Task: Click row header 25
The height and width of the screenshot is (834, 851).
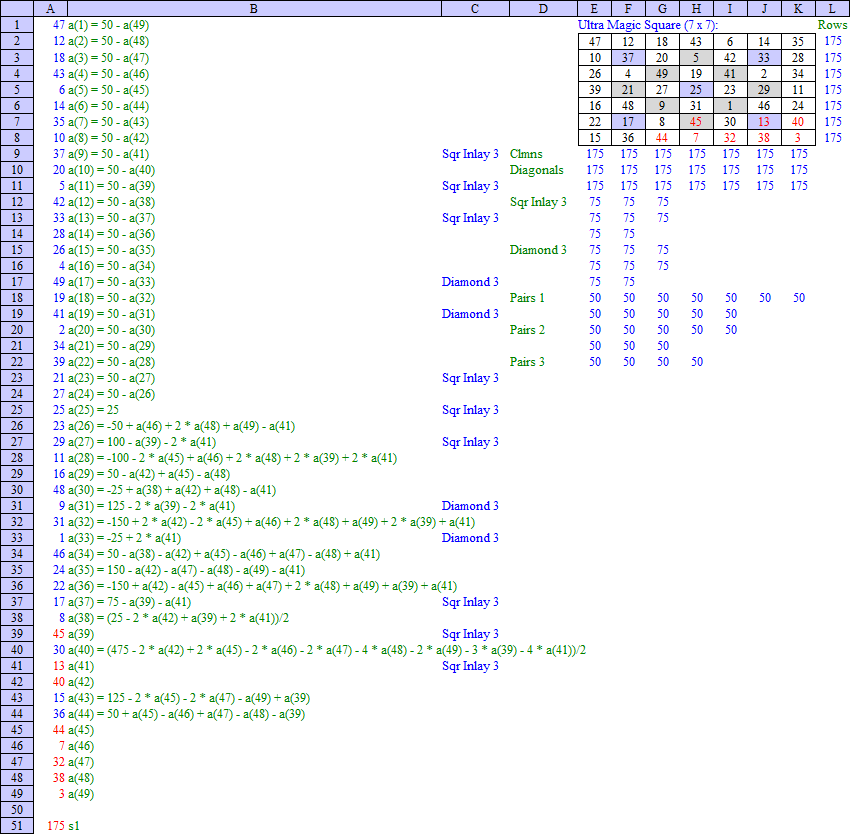Action: coord(17,410)
